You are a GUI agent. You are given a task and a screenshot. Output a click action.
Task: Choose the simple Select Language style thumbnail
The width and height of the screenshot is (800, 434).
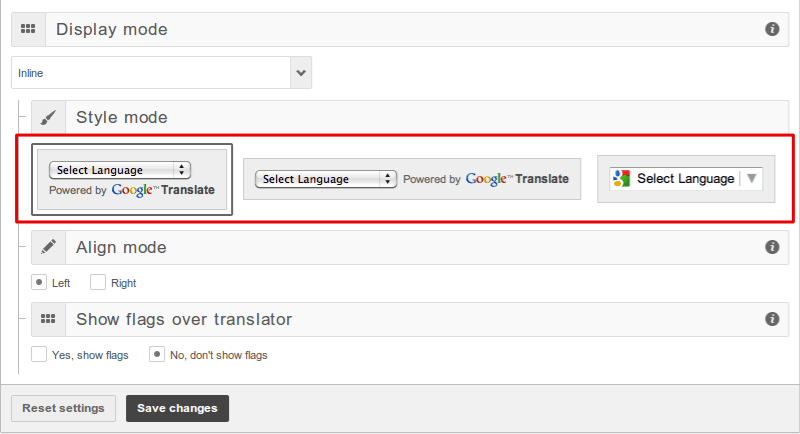686,179
